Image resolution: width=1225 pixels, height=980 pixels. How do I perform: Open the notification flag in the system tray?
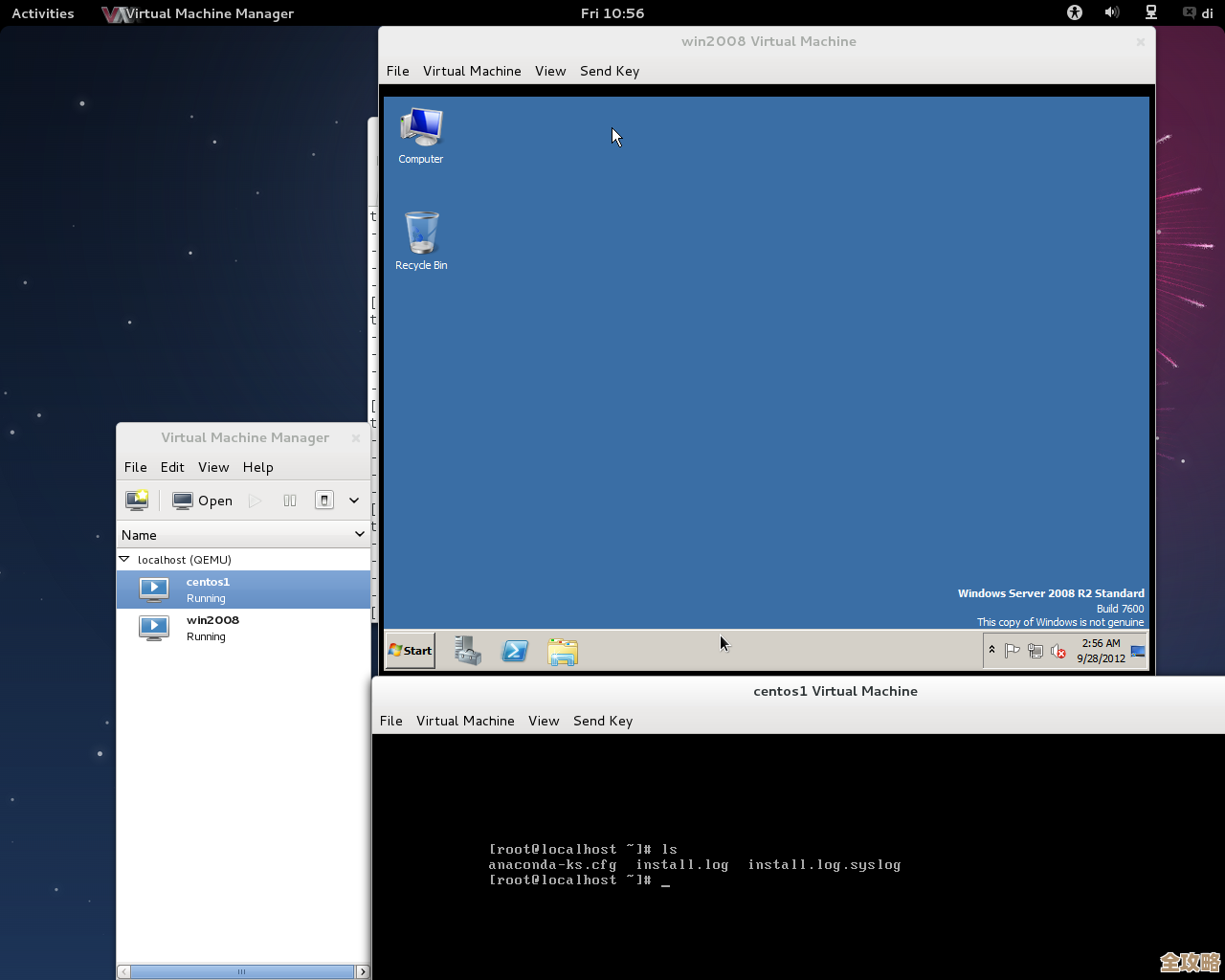(x=1013, y=650)
